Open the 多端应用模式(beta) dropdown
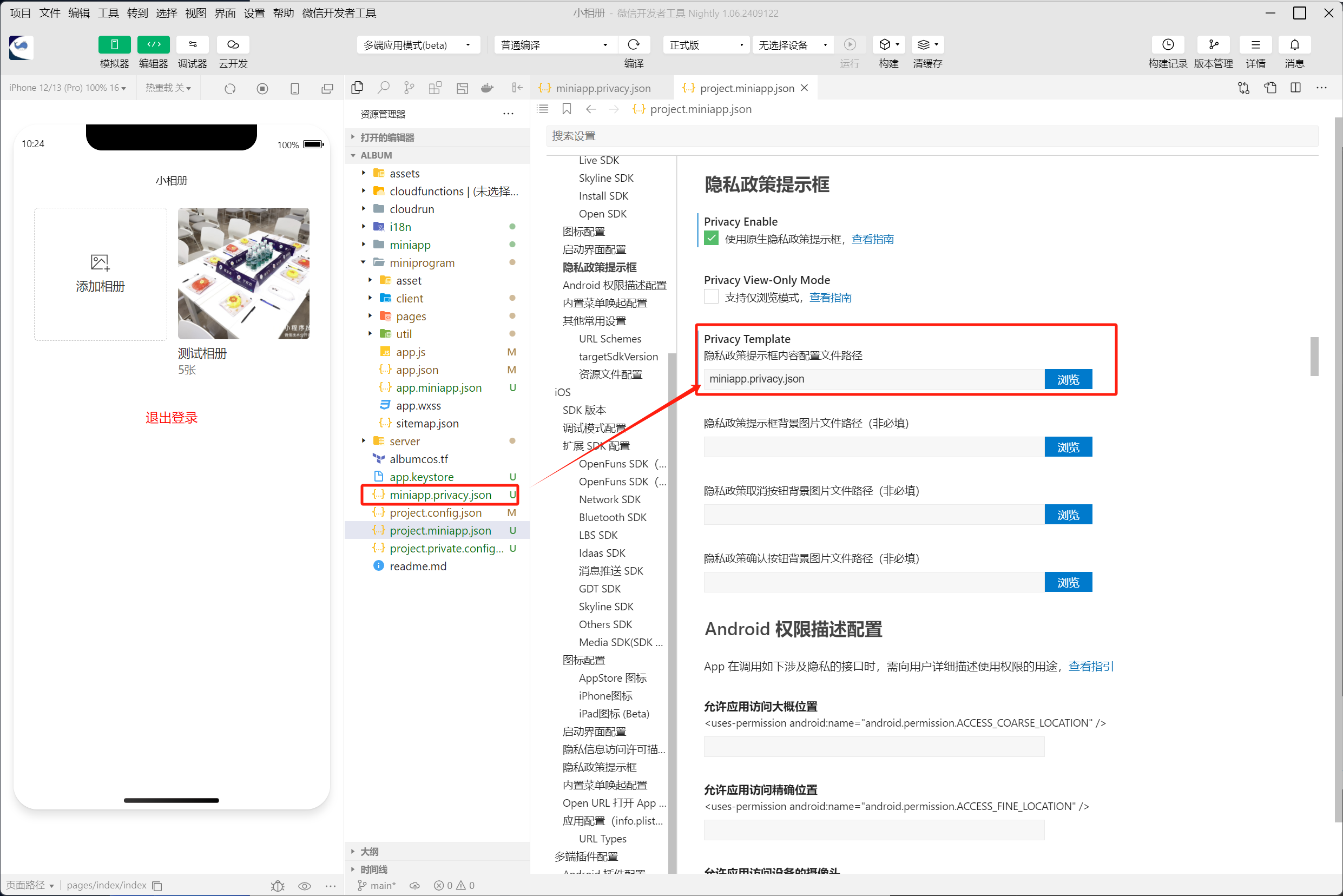This screenshot has width=1343, height=896. pos(419,44)
